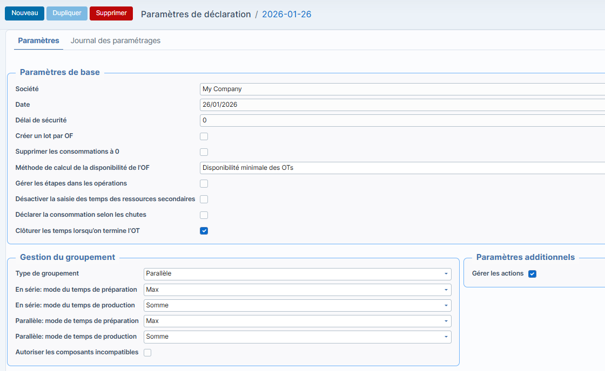Click the Nouveau button
This screenshot has width=605, height=371.
point(24,13)
